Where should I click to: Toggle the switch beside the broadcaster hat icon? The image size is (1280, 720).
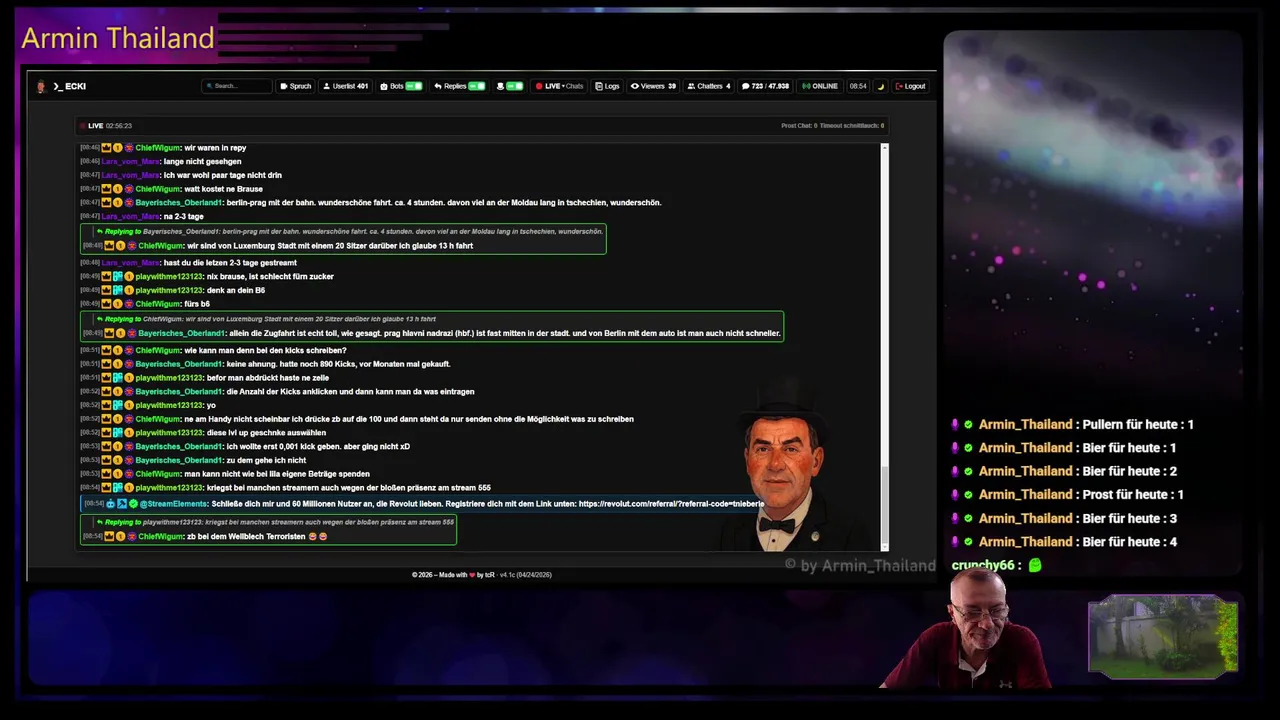(x=515, y=86)
